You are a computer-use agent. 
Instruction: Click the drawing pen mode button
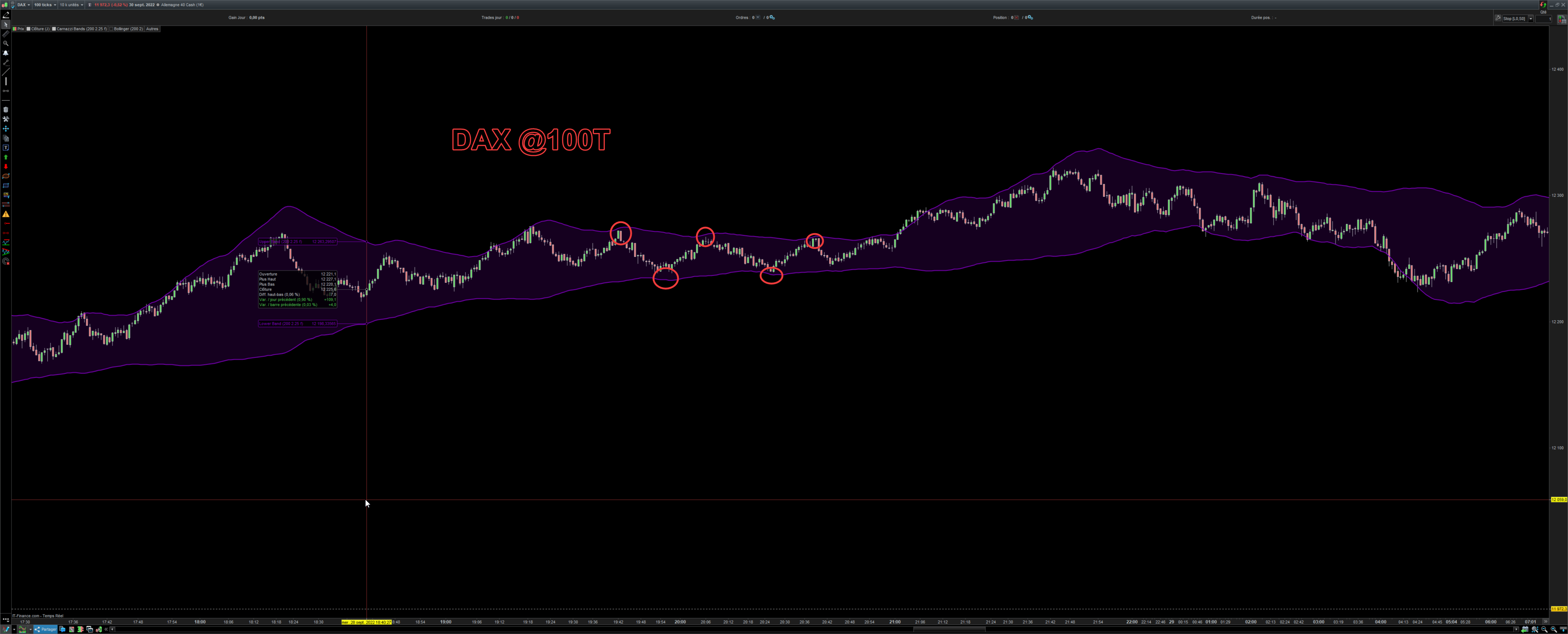(x=5, y=629)
